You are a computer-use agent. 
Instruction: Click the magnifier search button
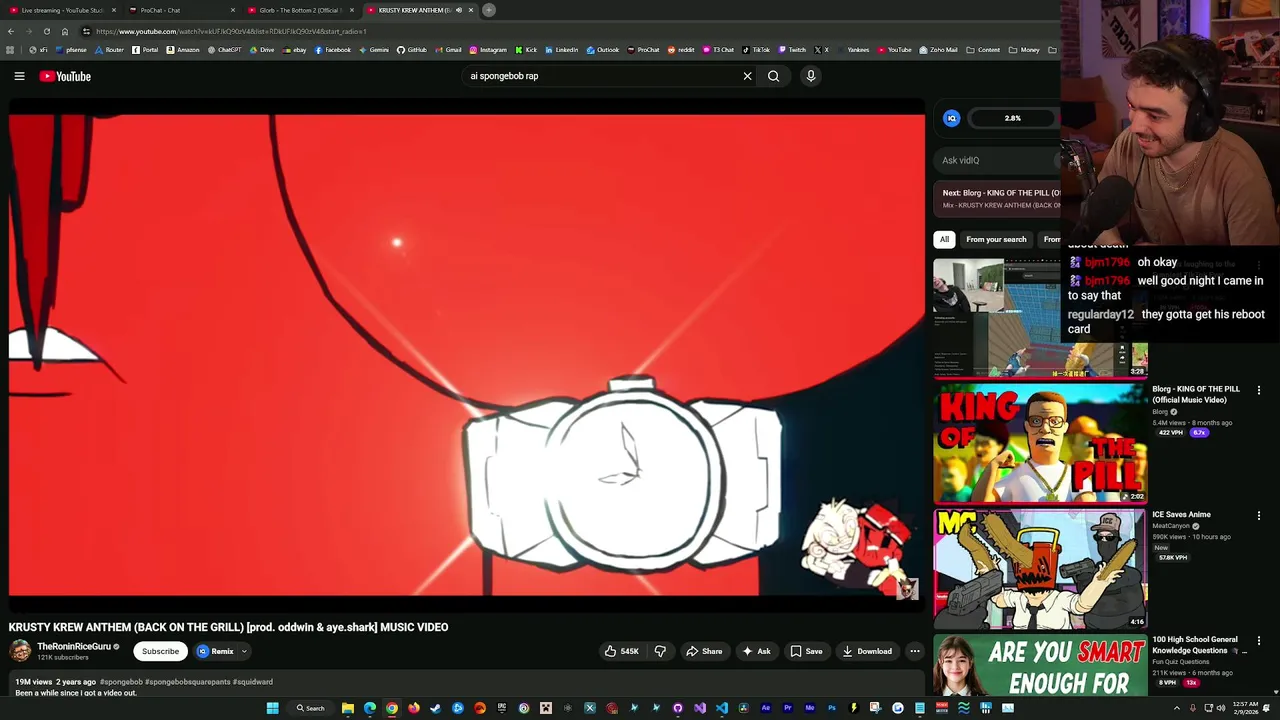point(773,76)
